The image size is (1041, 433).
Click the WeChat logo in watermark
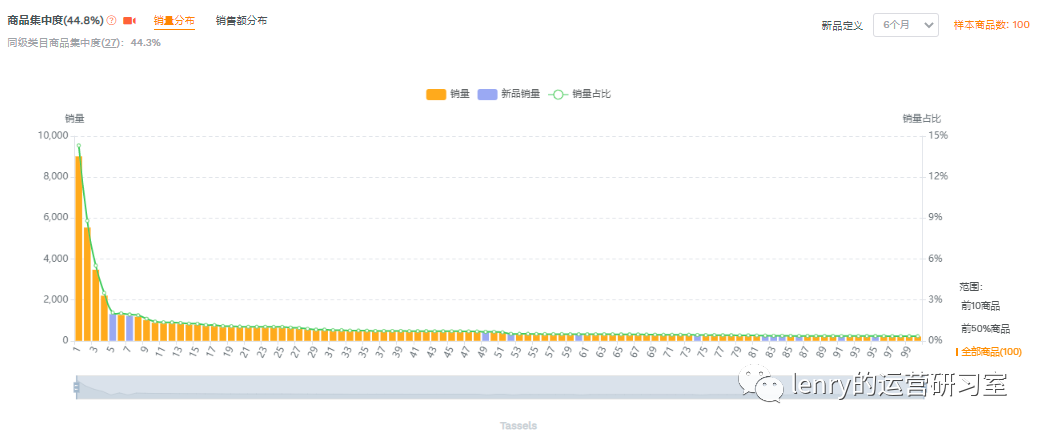769,386
